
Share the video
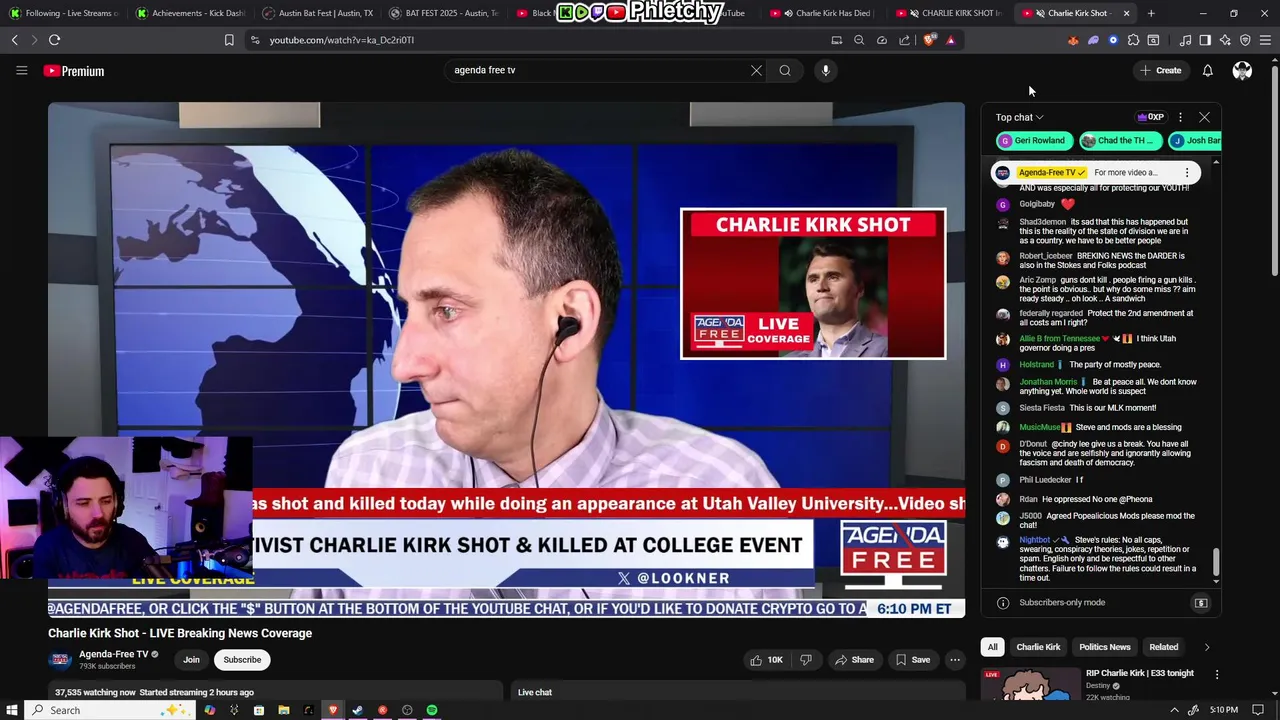point(854,660)
